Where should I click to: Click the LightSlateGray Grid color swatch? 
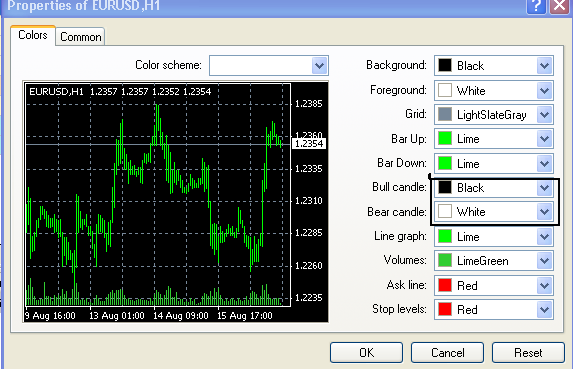tap(445, 114)
